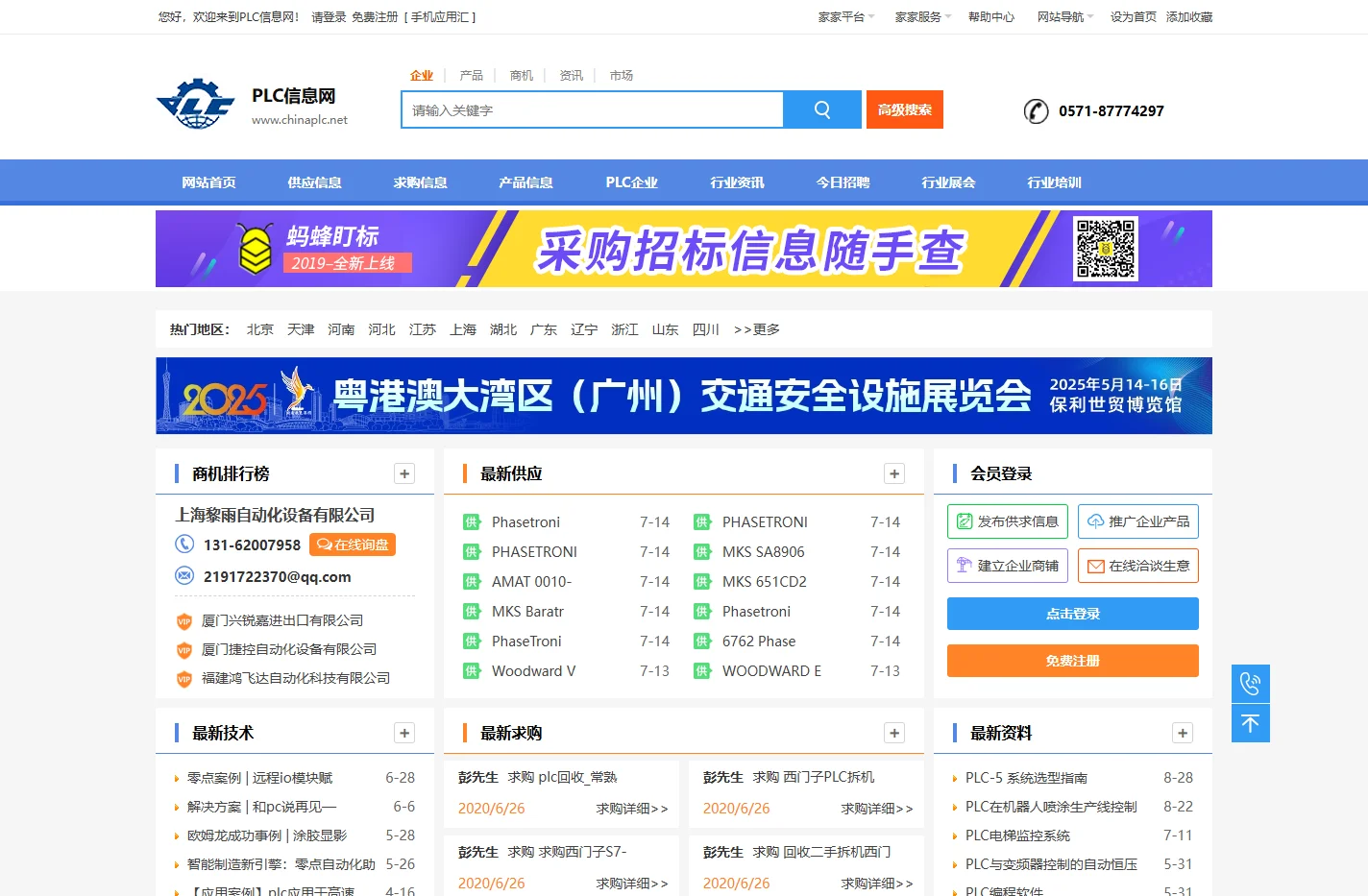
Task: Select the 企业 search tab
Action: (422, 76)
